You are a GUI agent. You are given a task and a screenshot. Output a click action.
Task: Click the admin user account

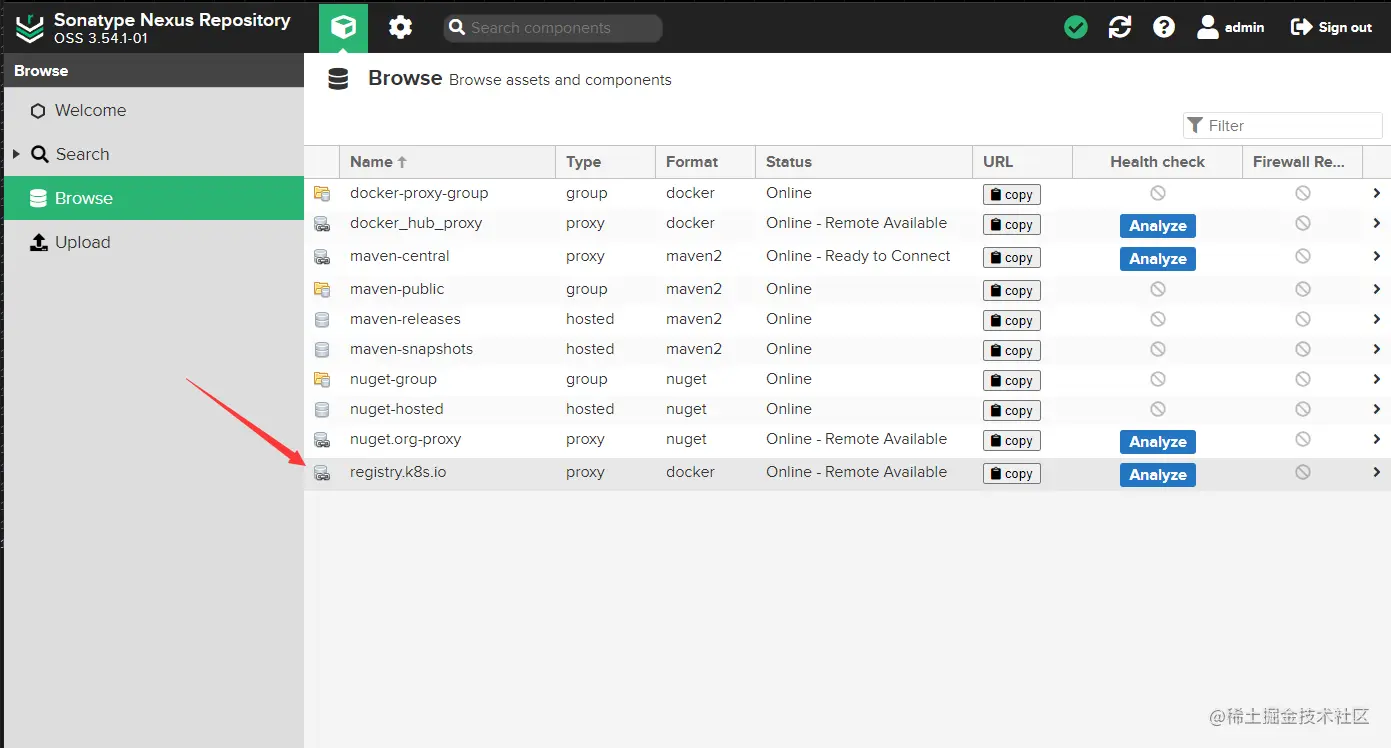(x=1231, y=27)
